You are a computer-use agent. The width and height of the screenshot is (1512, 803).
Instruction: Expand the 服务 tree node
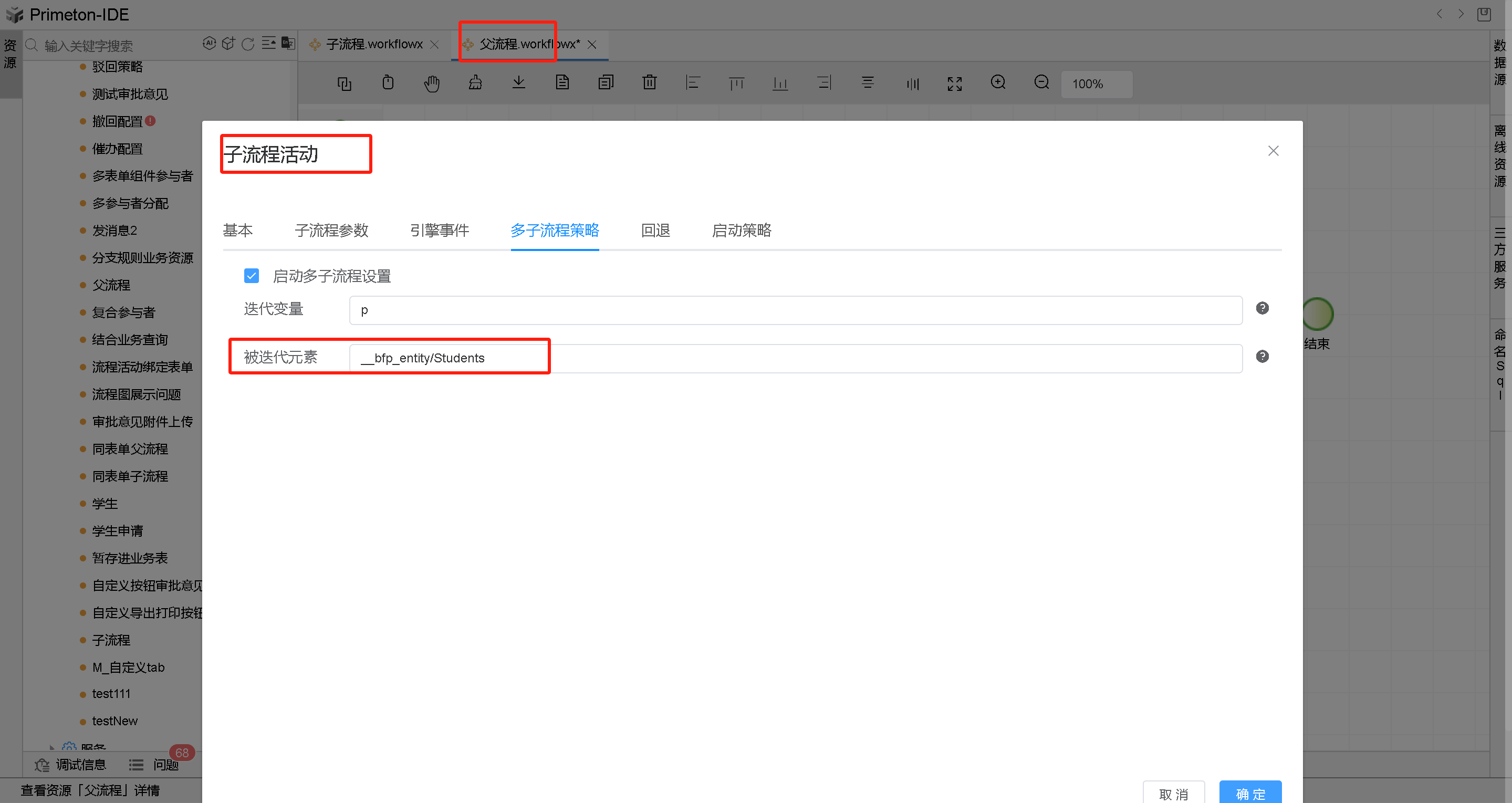[x=52, y=747]
